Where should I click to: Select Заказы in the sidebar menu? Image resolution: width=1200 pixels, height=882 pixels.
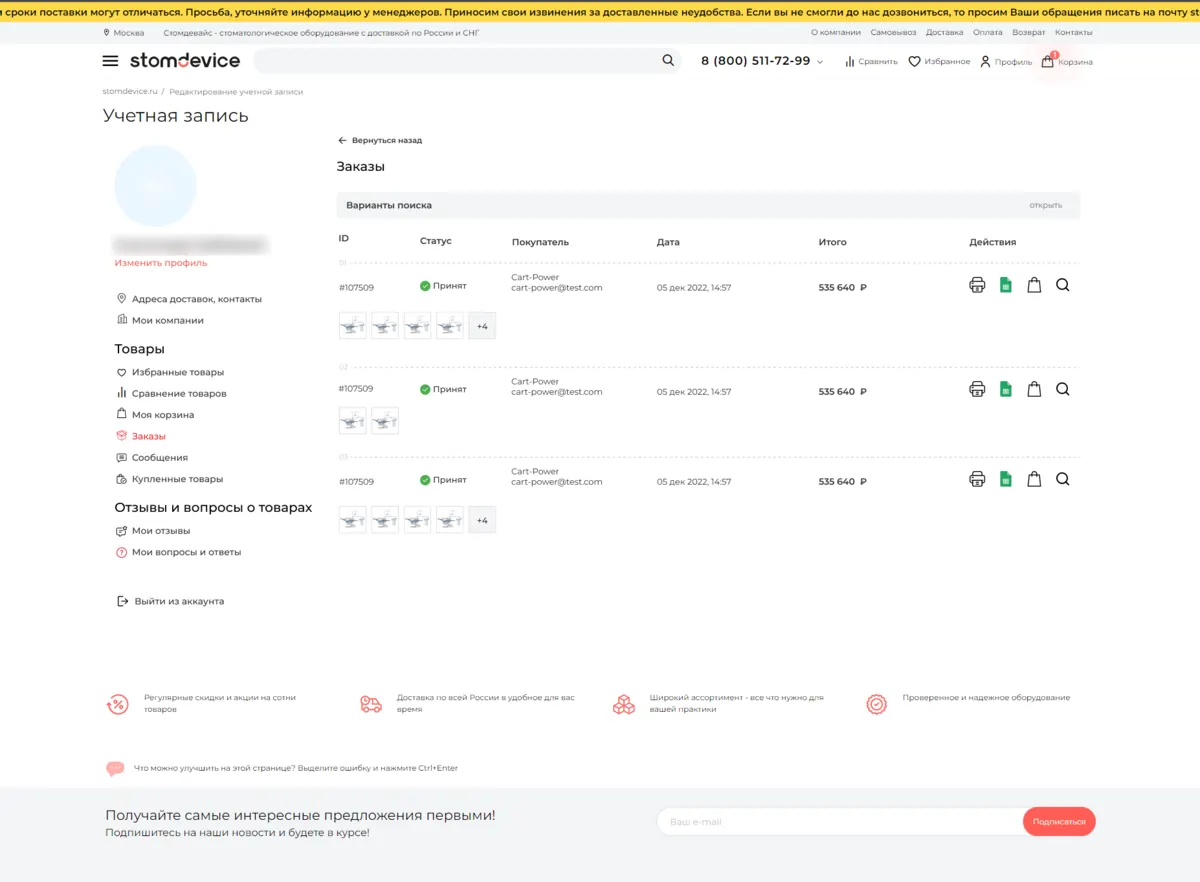(x=141, y=436)
